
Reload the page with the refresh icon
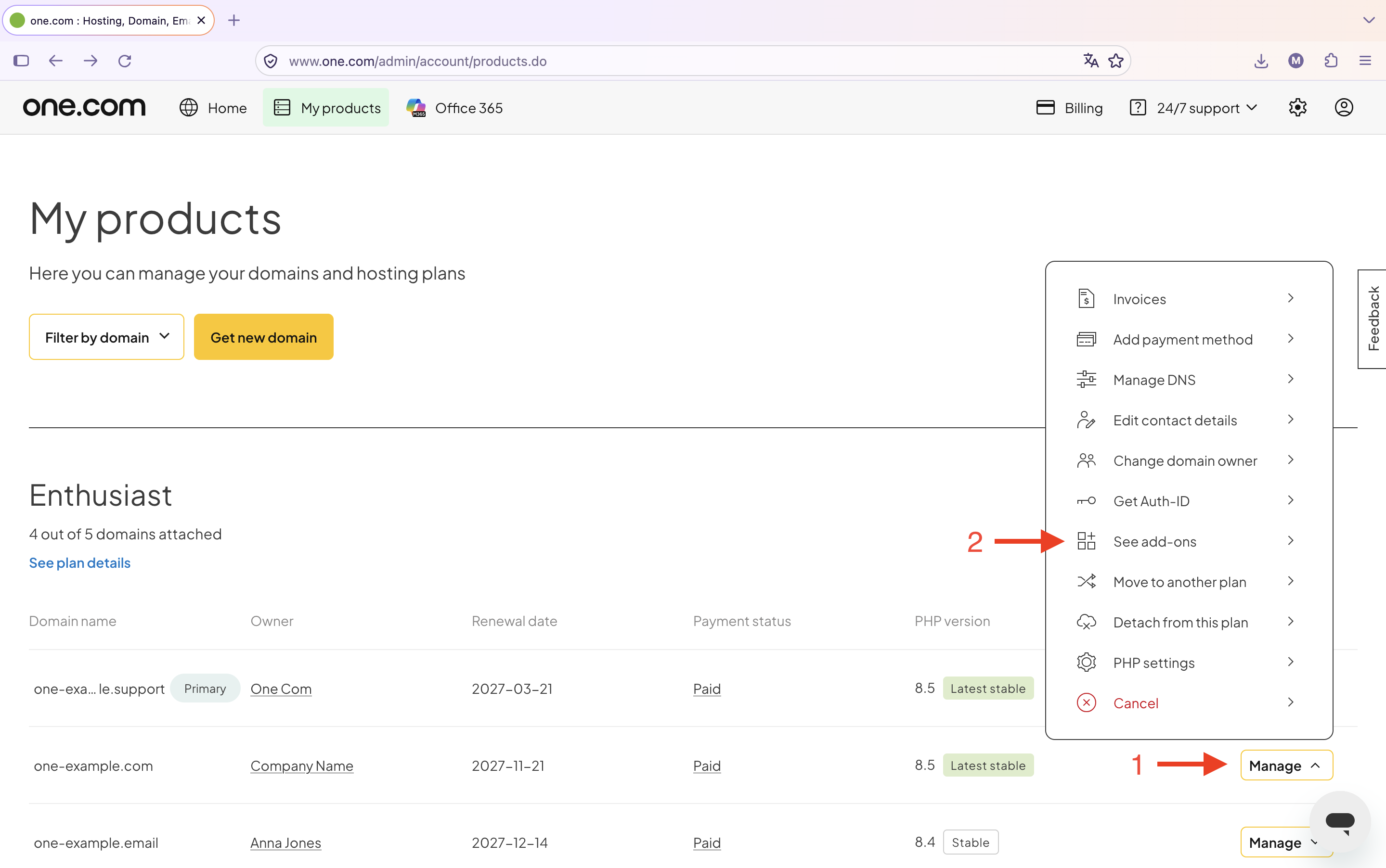[x=125, y=61]
